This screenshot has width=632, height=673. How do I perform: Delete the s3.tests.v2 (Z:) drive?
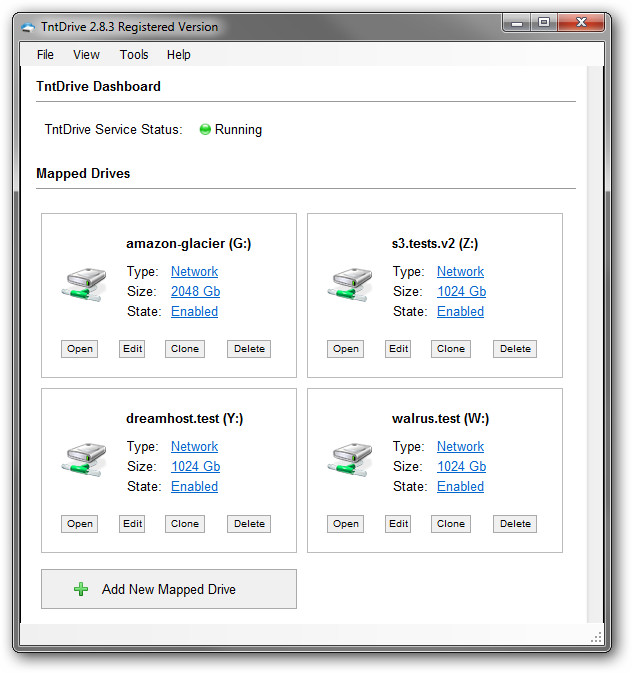click(515, 349)
